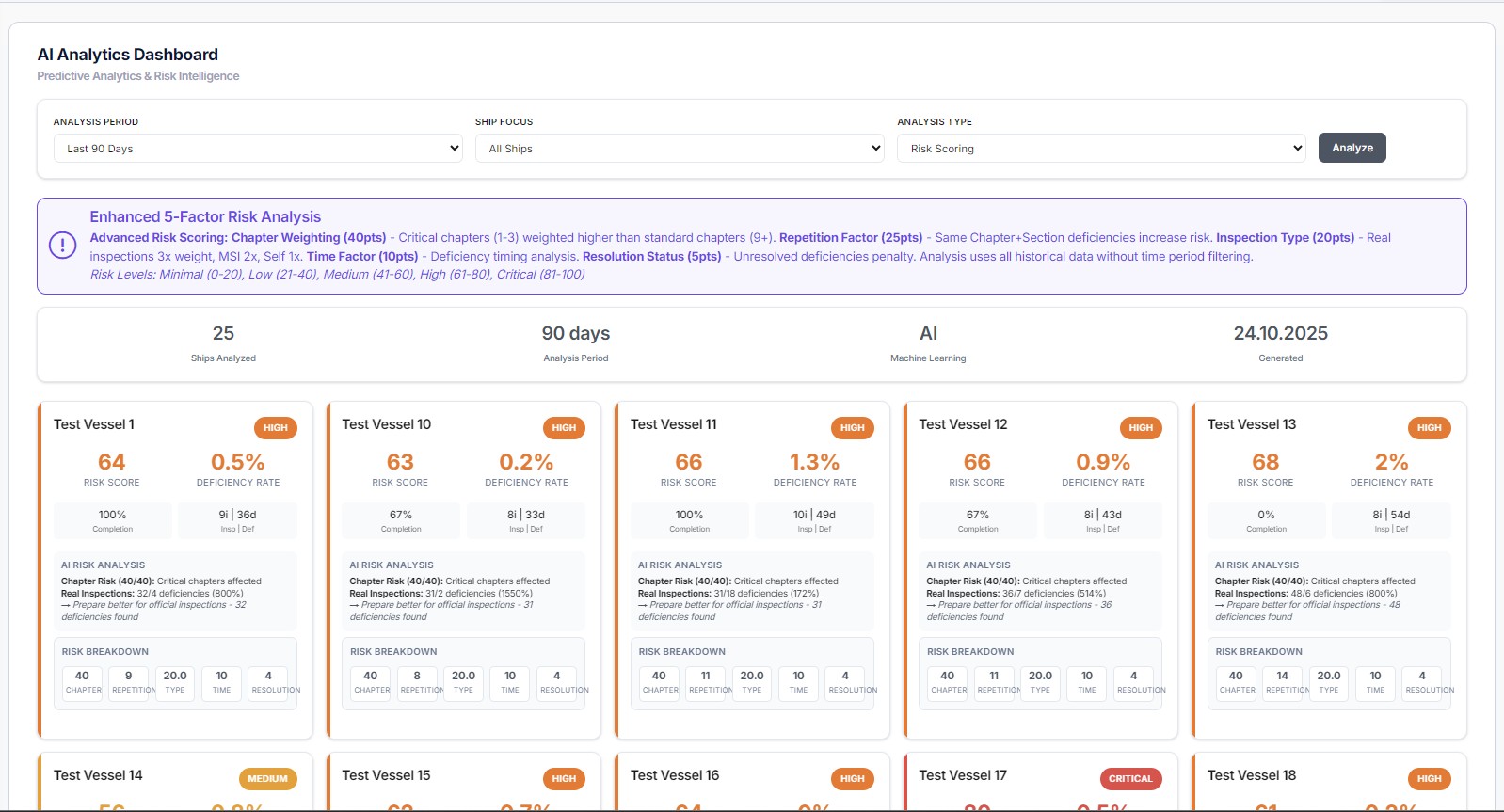Select the Test Vessel 13 card title
1504x812 pixels.
(1251, 425)
